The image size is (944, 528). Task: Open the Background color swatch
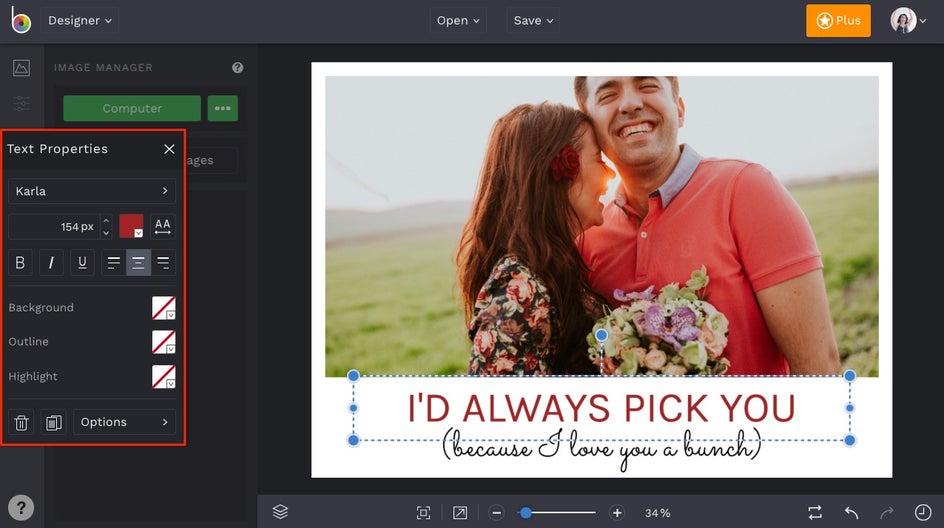pyautogui.click(x=164, y=308)
